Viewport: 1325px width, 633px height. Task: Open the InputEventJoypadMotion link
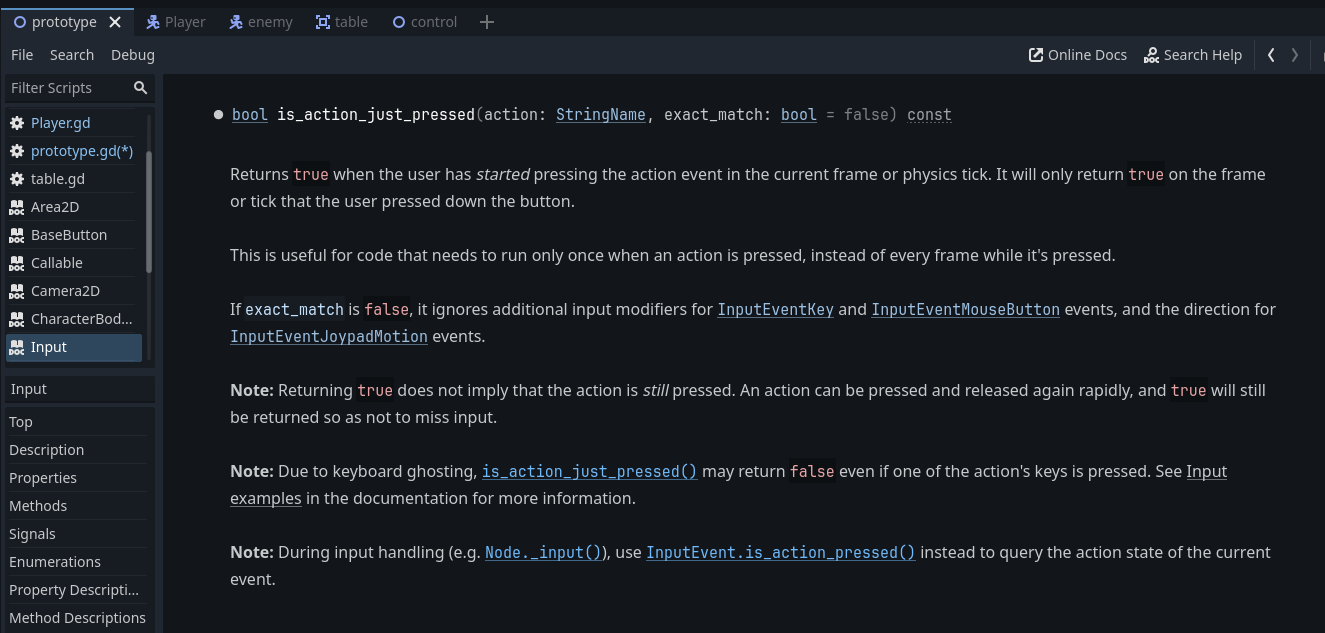[329, 337]
